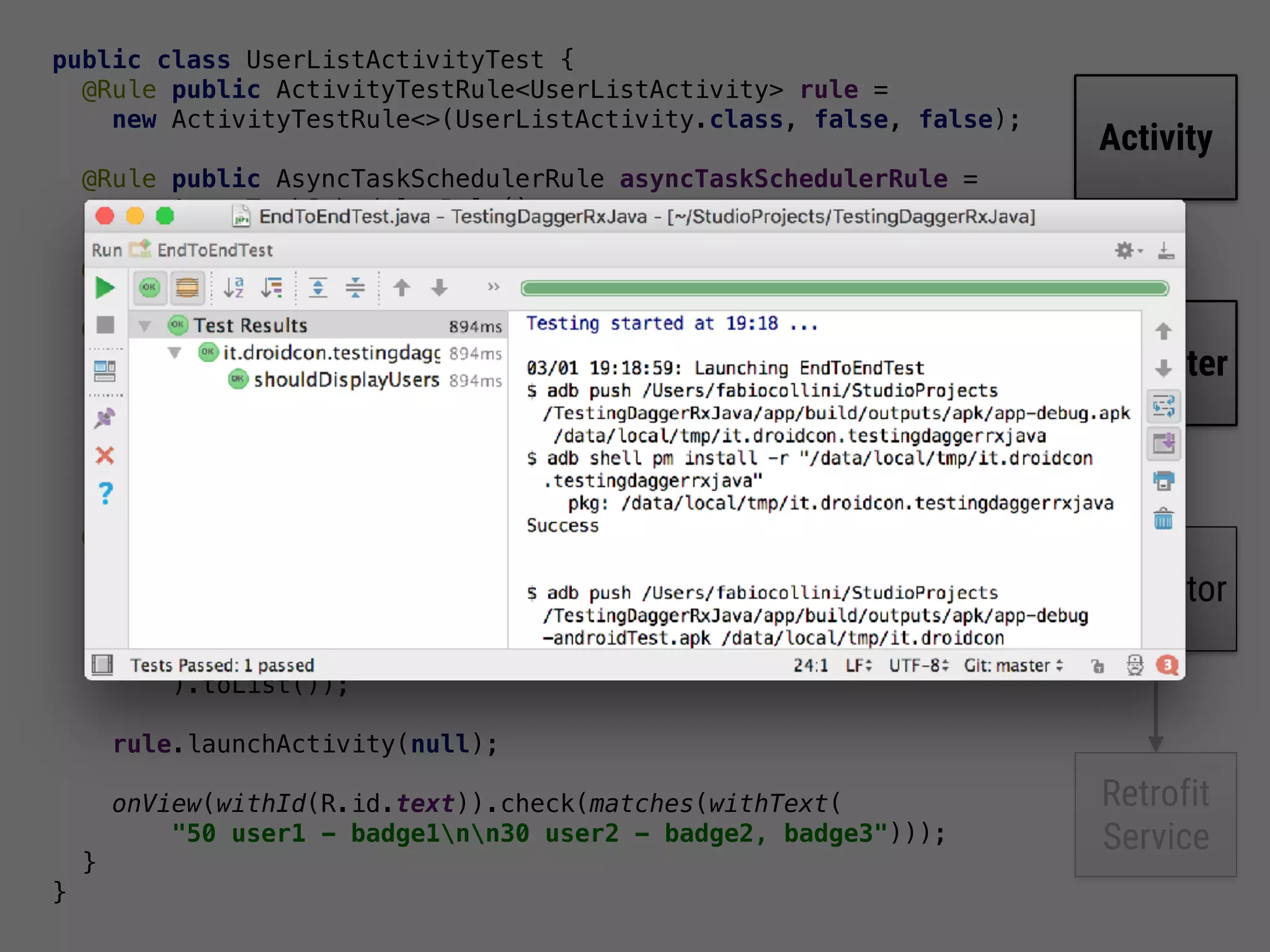The width and height of the screenshot is (1270, 952).
Task: Open help with the blue question mark
Action: coord(105,493)
